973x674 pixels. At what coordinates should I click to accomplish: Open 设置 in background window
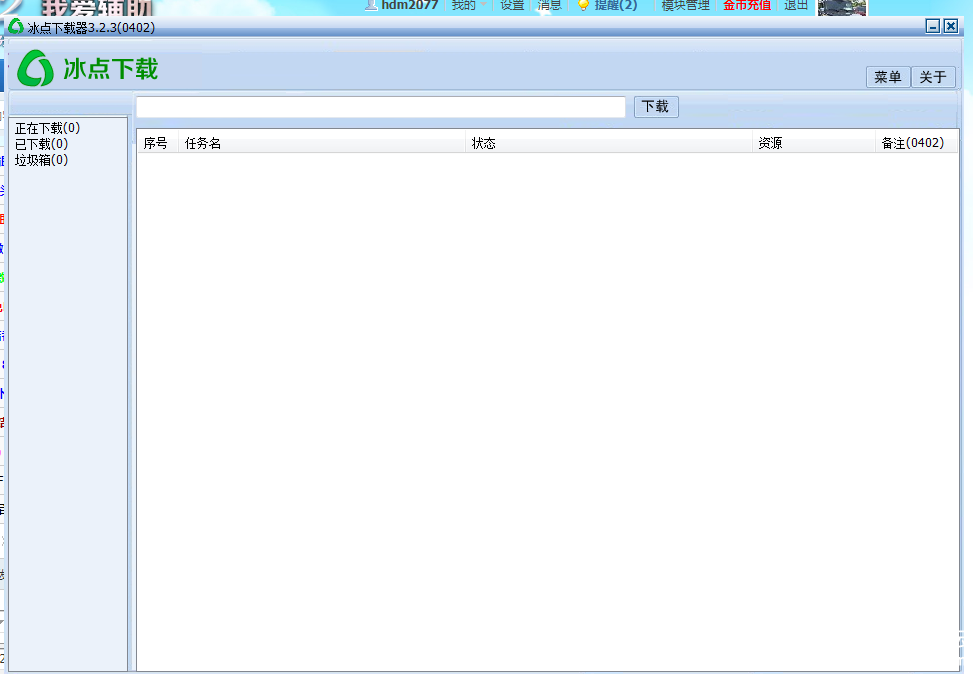(x=513, y=5)
